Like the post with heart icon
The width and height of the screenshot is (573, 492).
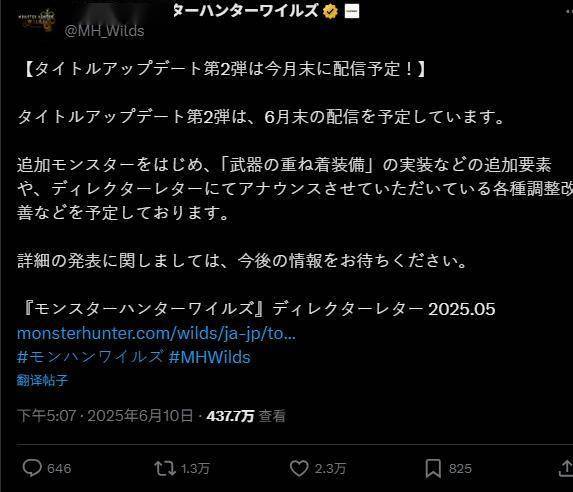point(299,468)
